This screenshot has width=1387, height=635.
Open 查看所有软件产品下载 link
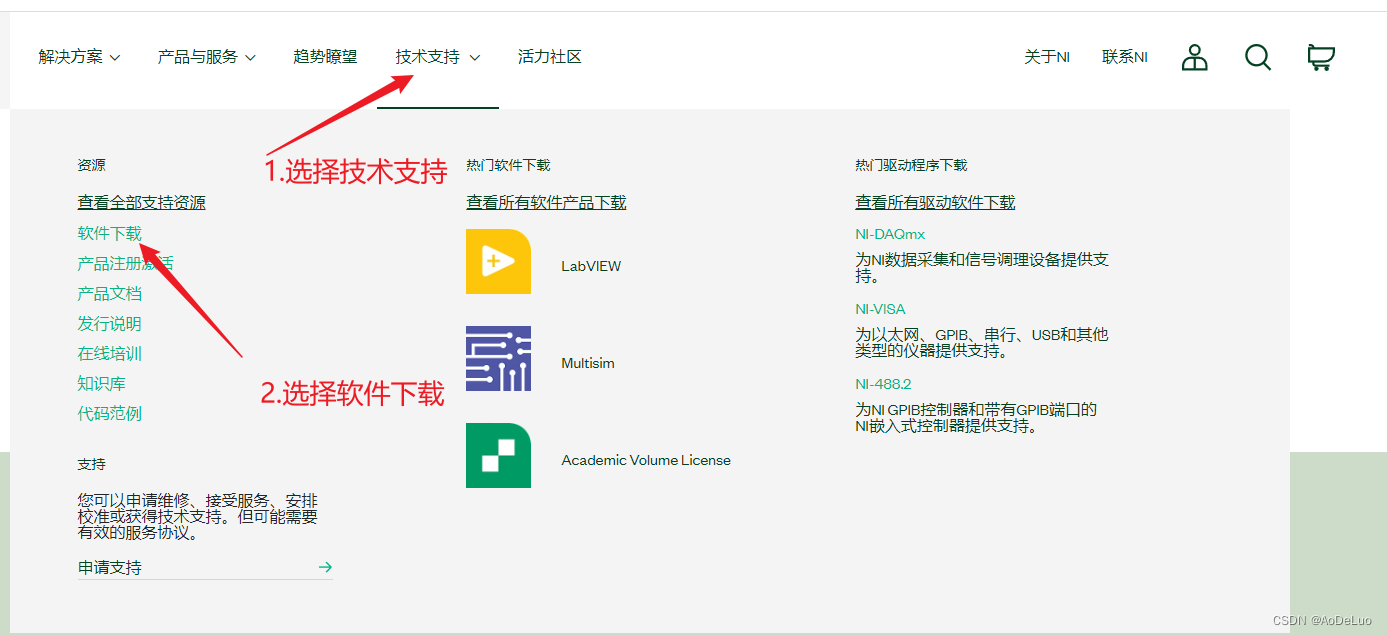pos(546,202)
